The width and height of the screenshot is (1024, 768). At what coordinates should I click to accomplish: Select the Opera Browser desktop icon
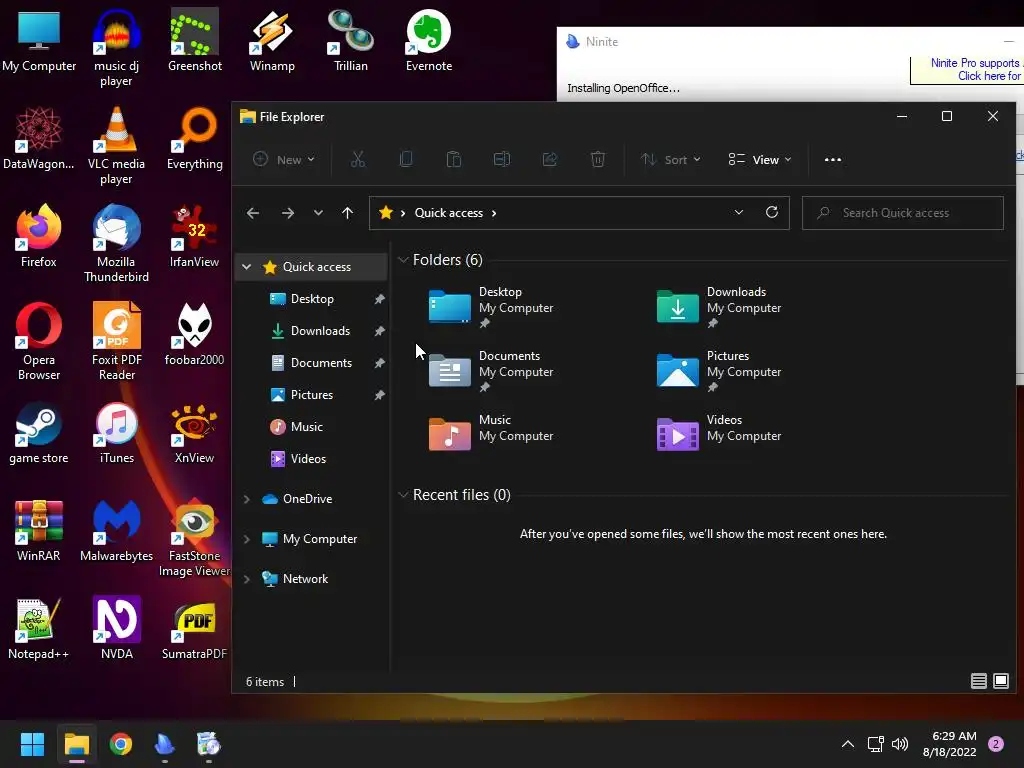pyautogui.click(x=39, y=342)
